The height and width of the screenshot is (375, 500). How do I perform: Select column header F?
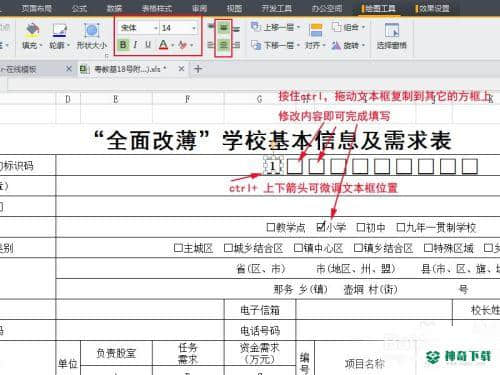tap(188, 99)
